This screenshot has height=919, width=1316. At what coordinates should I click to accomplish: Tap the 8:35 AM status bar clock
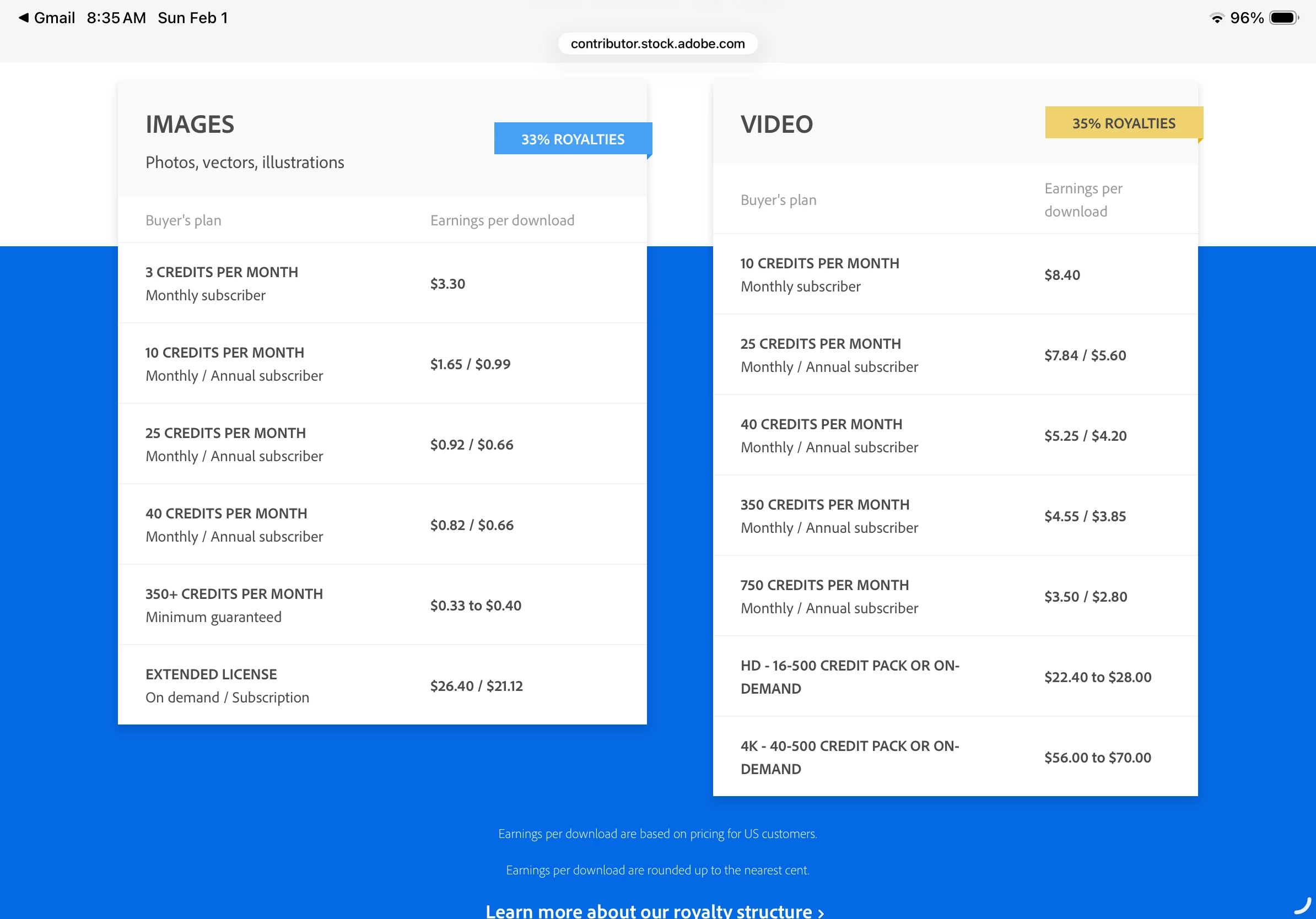click(116, 18)
